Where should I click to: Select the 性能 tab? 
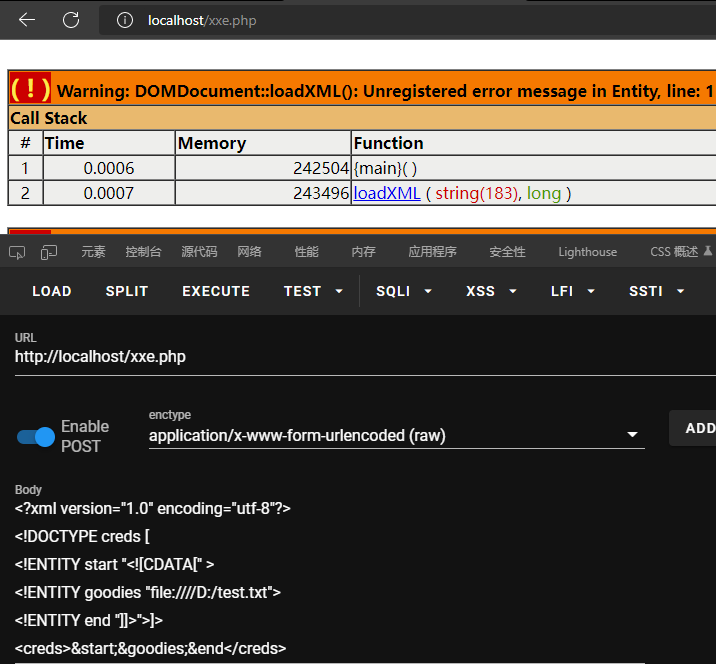(306, 252)
